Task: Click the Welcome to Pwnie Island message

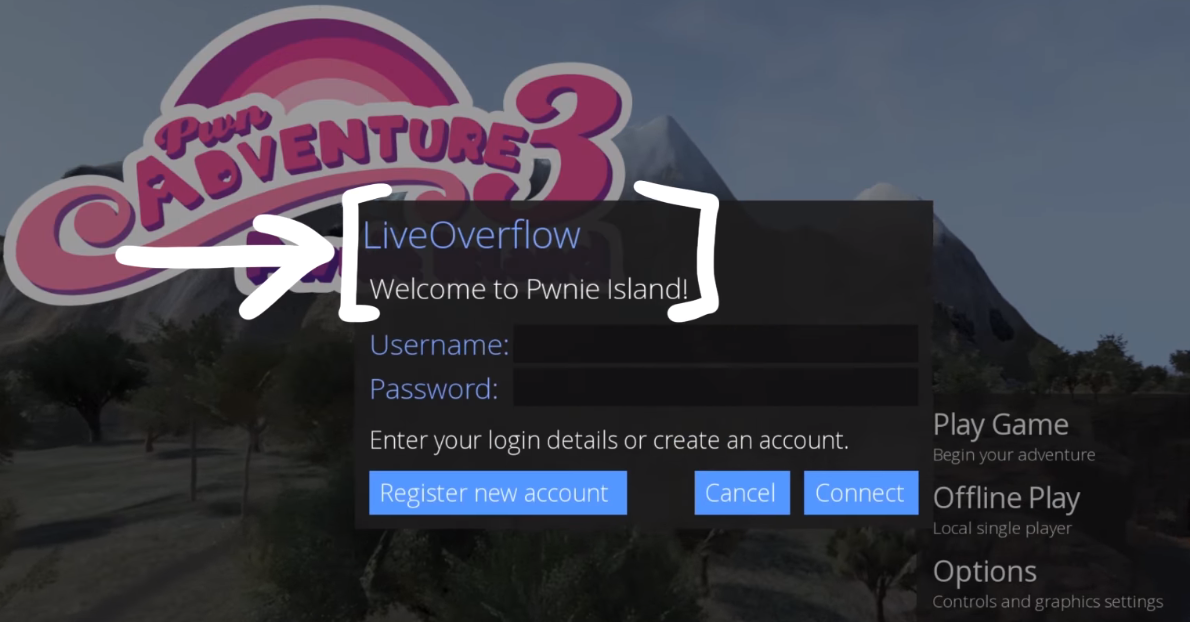Action: (x=529, y=289)
